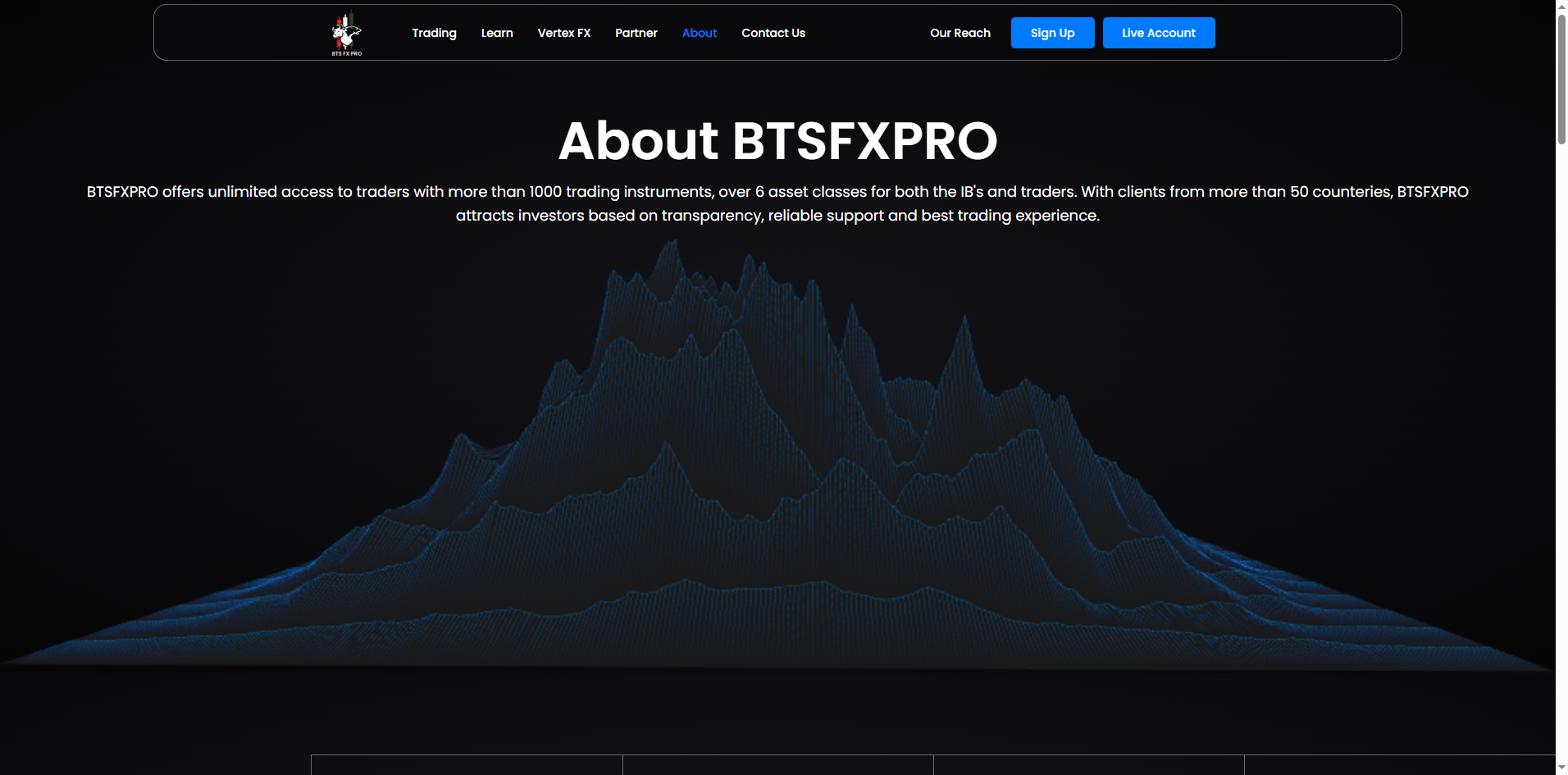The image size is (1568, 775).
Task: Click the leftmost card outline at page bottom
Action: [467, 764]
